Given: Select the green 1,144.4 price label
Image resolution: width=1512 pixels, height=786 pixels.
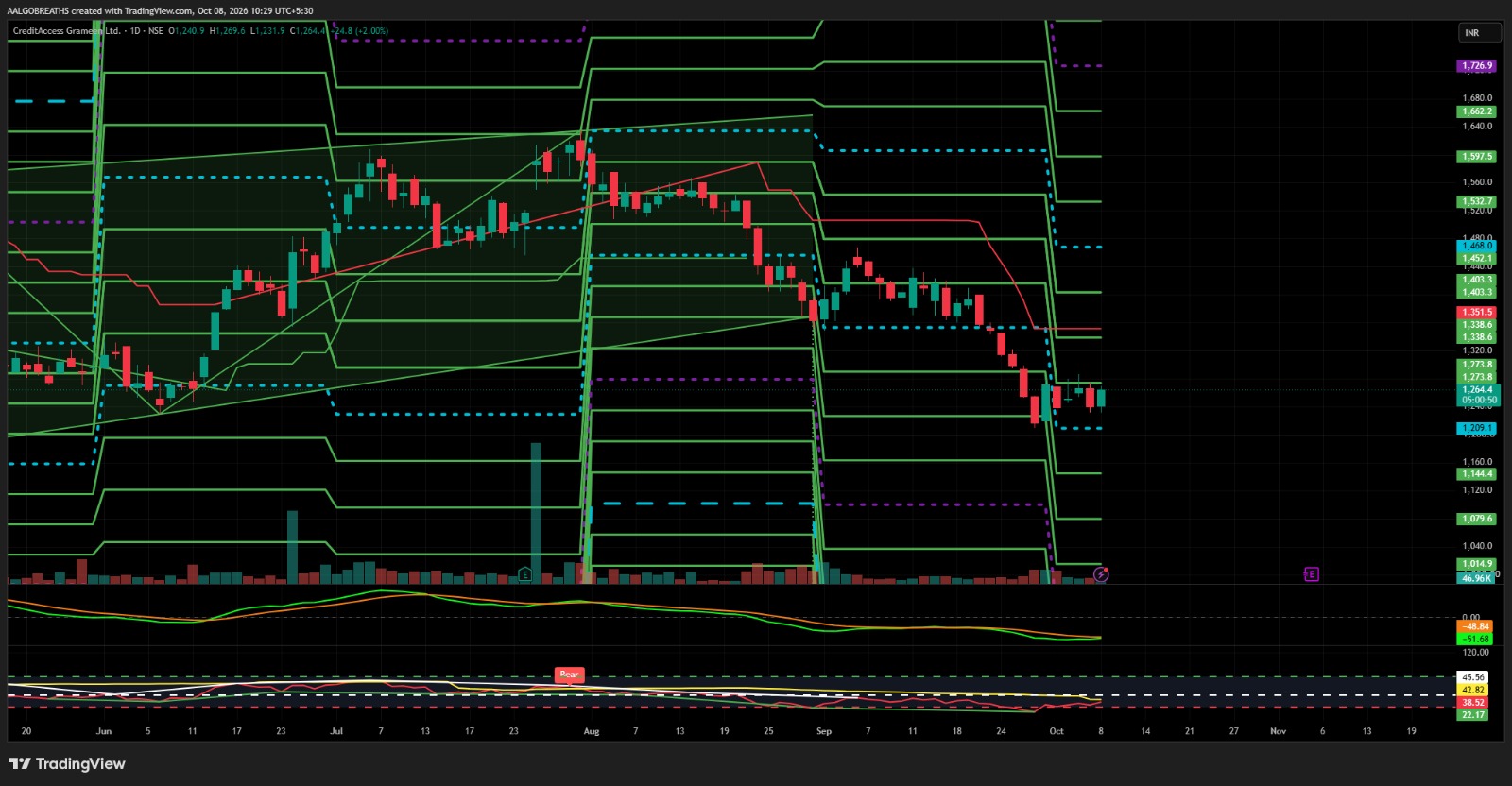Looking at the screenshot, I should tap(1477, 474).
